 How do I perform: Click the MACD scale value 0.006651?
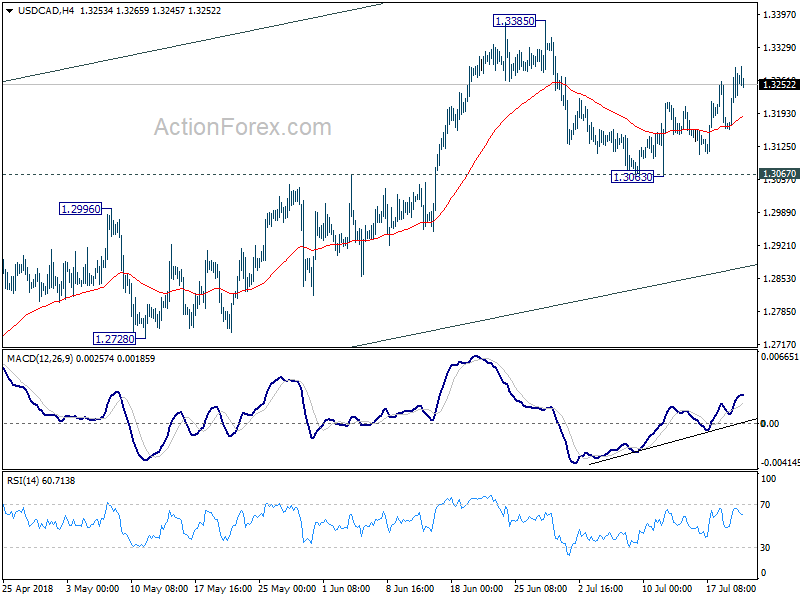pyautogui.click(x=780, y=357)
